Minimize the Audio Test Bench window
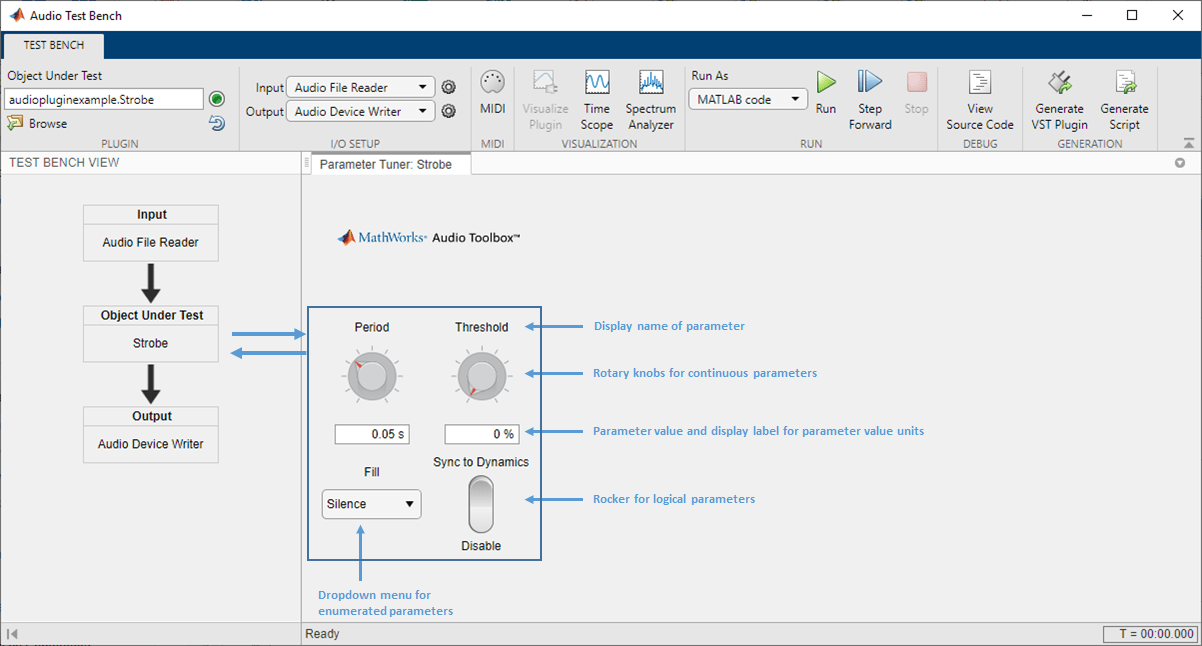Viewport: 1202px width, 646px height. pos(1087,15)
